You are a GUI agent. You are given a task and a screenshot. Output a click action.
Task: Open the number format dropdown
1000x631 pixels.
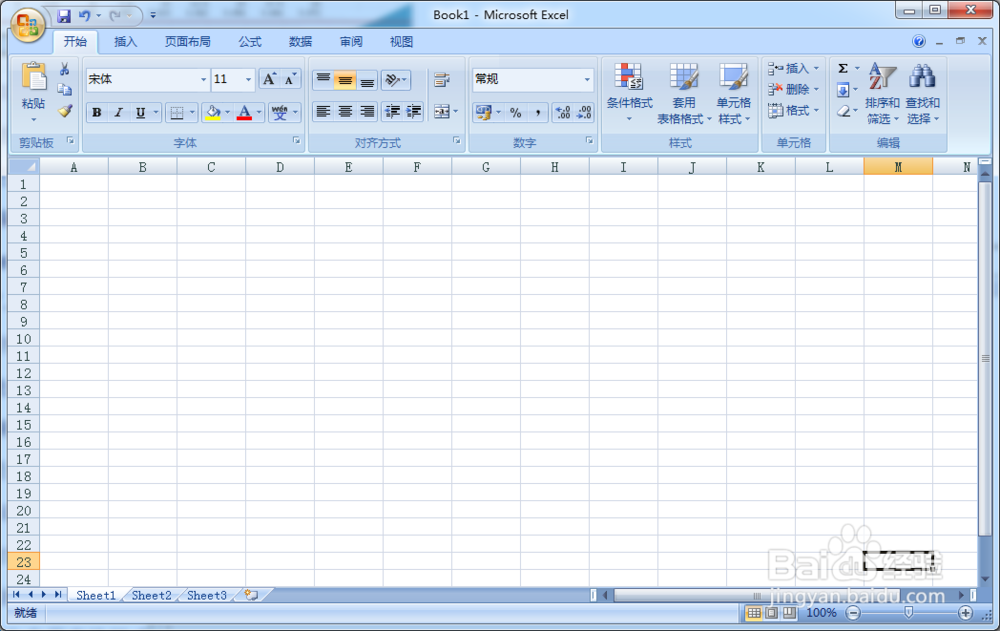[587, 80]
